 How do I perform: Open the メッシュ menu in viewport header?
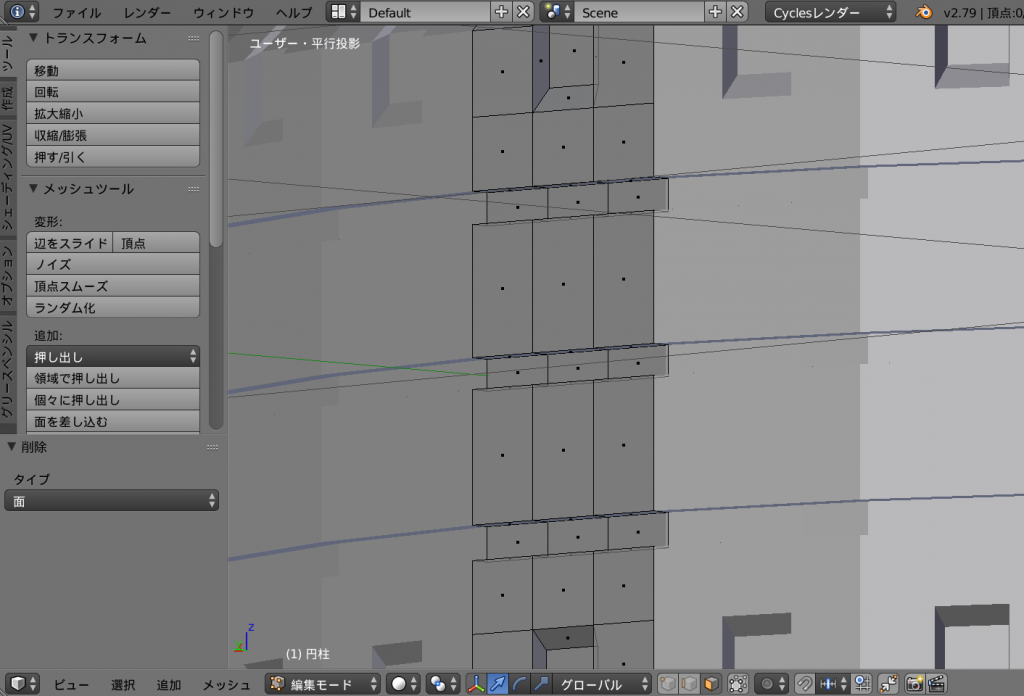(x=226, y=685)
